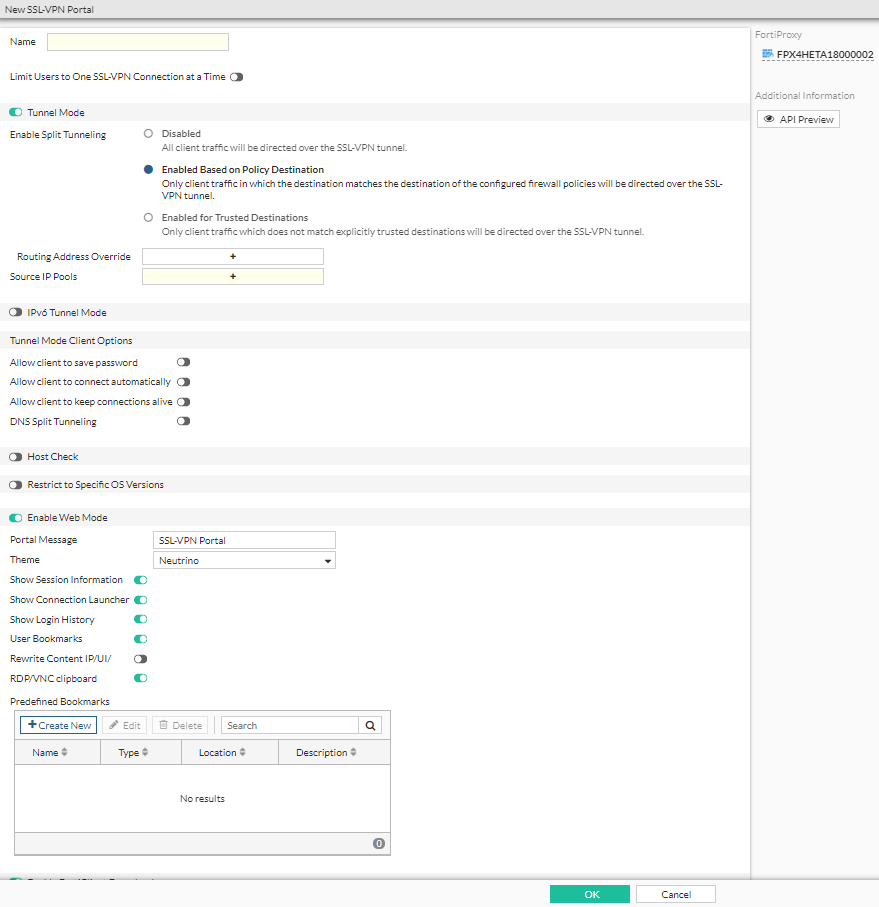The width and height of the screenshot is (879, 907).
Task: Click the plus icon in Routing Address Override
Action: pos(233,257)
